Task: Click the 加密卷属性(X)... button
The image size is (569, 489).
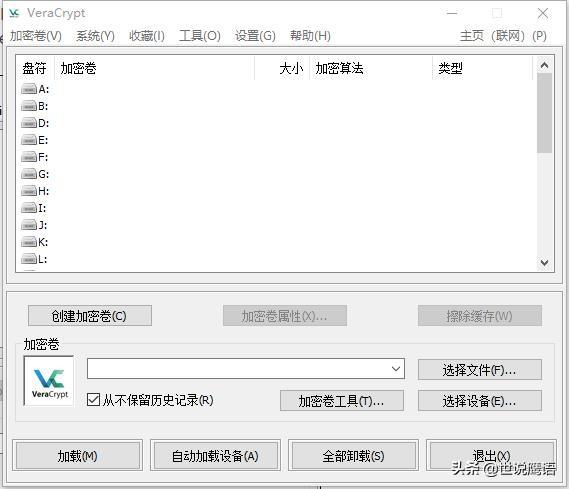Action: click(x=284, y=316)
